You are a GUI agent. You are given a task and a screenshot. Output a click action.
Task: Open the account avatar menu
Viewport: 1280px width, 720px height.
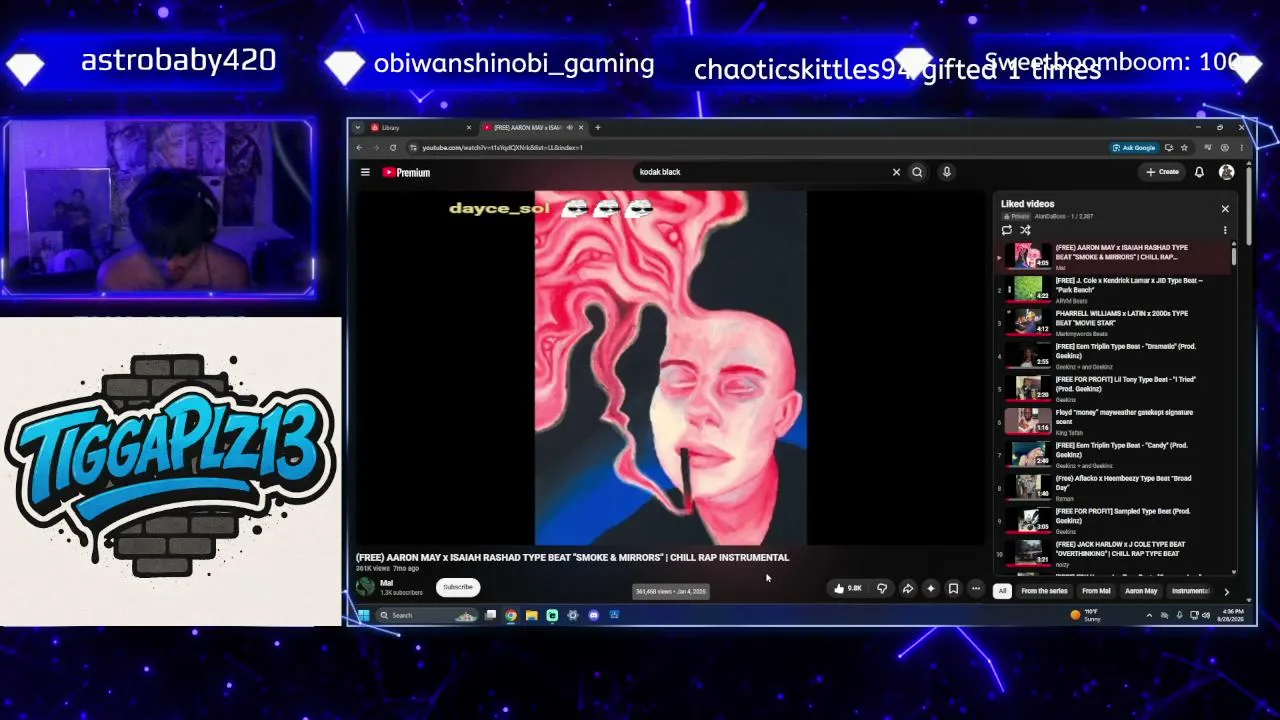1226,172
